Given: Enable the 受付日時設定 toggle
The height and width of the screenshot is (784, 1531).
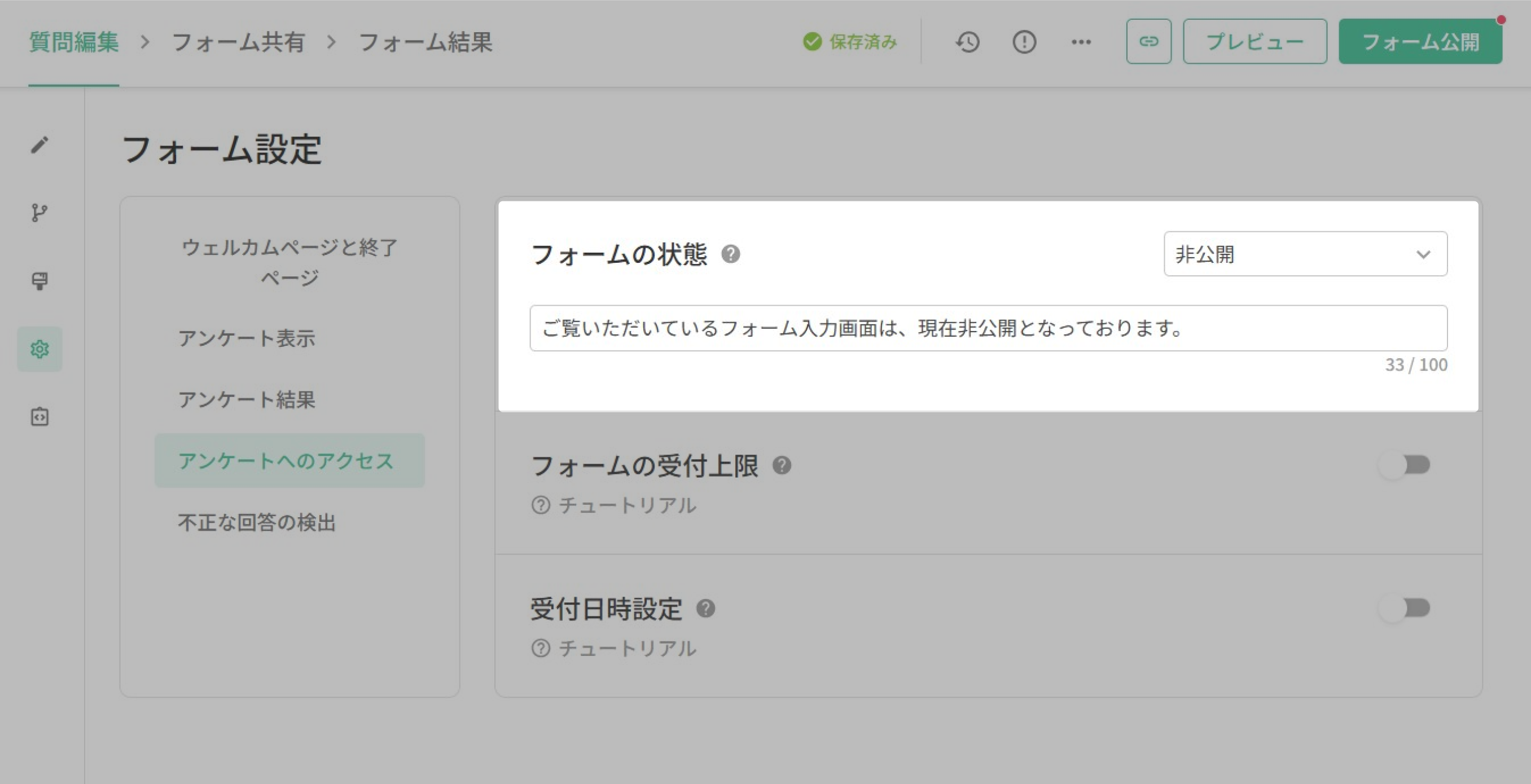Looking at the screenshot, I should point(1405,608).
